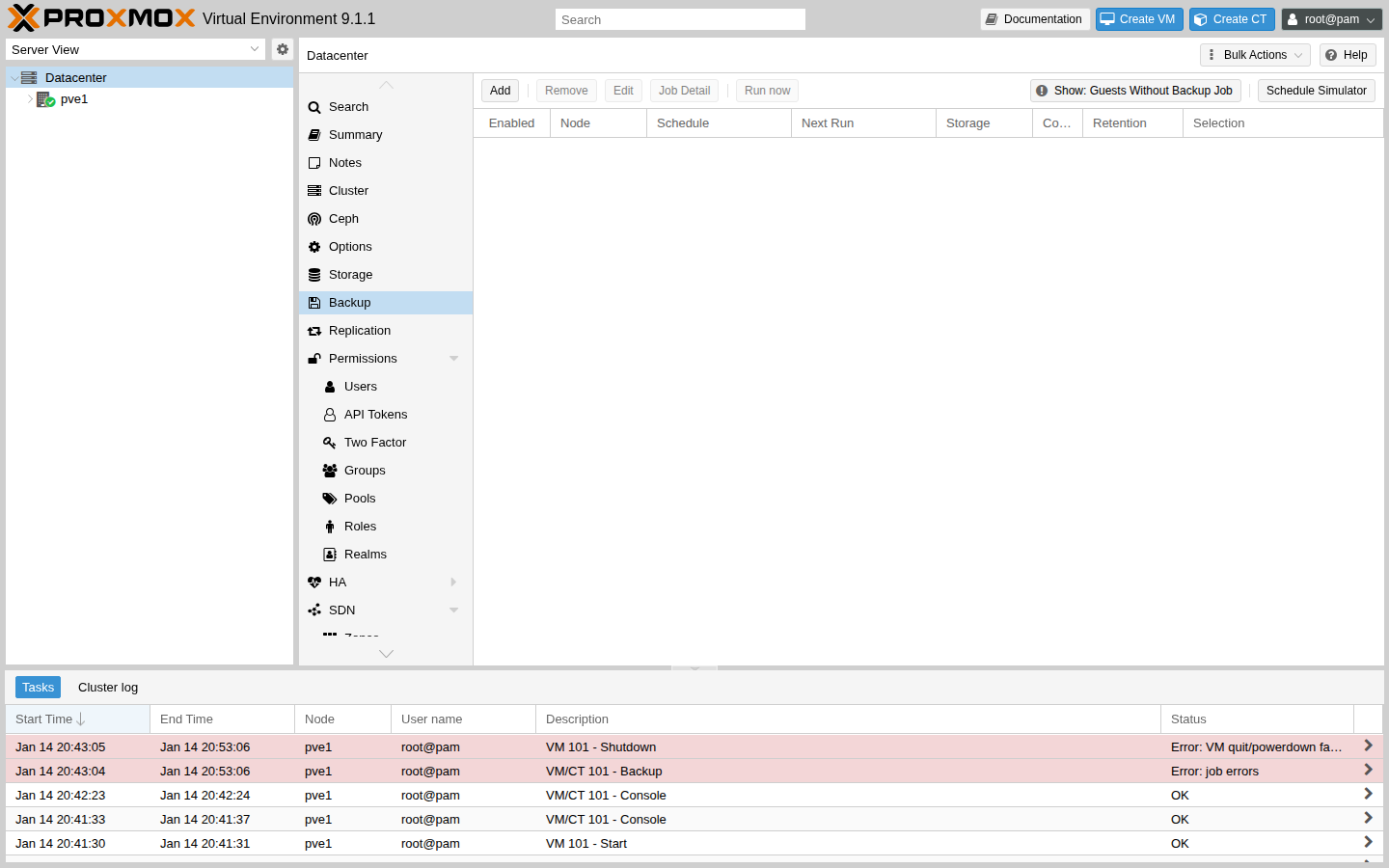Select Options in the Datacenter sidebar
This screenshot has height=868, width=1389.
(351, 246)
